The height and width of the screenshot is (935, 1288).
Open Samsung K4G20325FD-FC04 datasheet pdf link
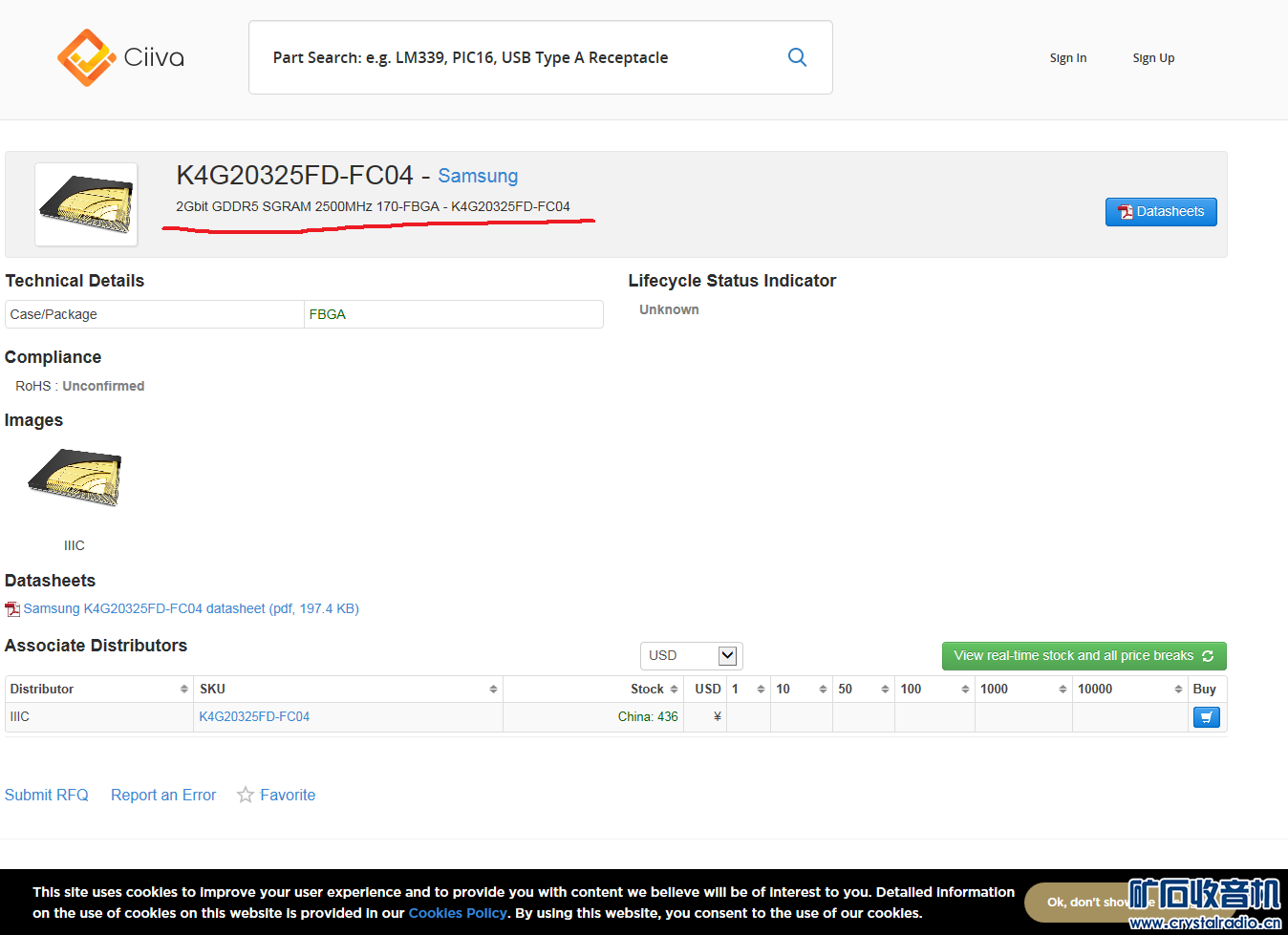(x=191, y=608)
